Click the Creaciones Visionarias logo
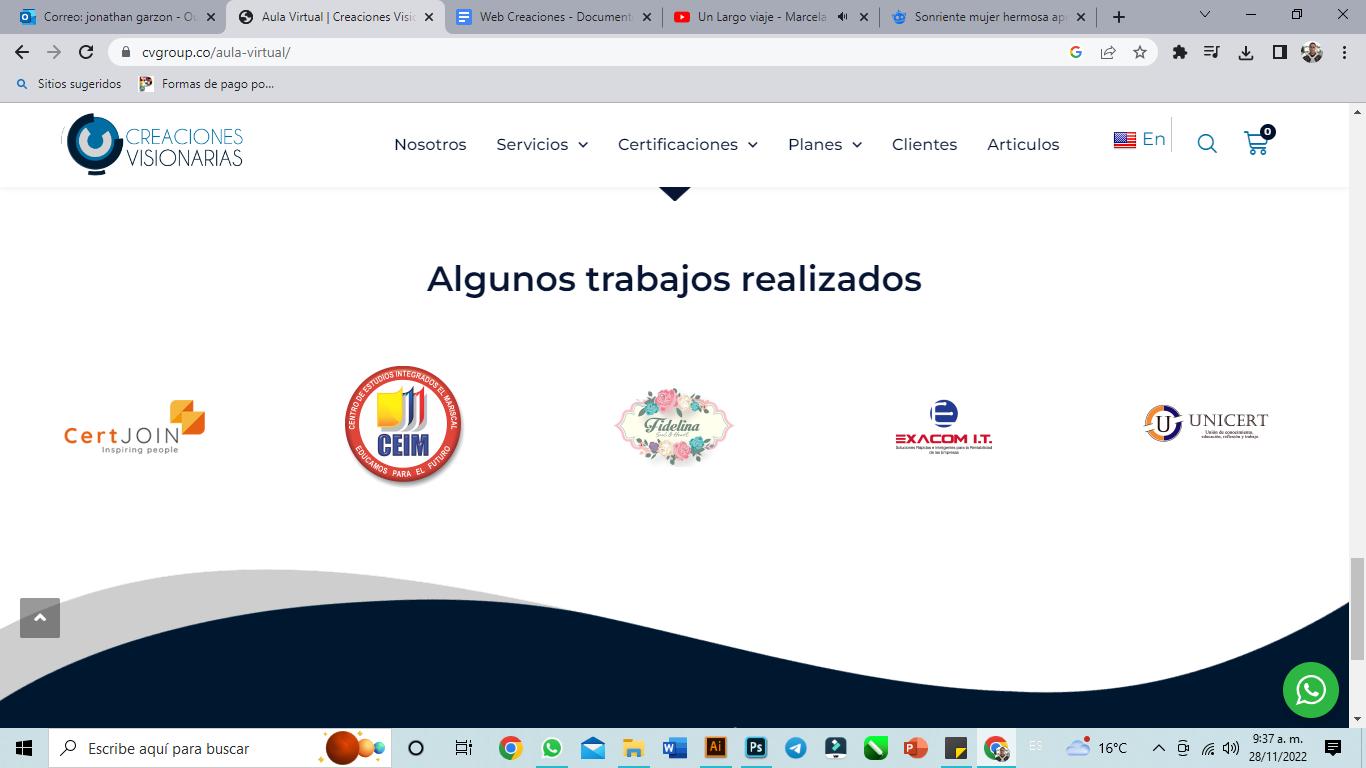The height and width of the screenshot is (768, 1366). click(153, 144)
